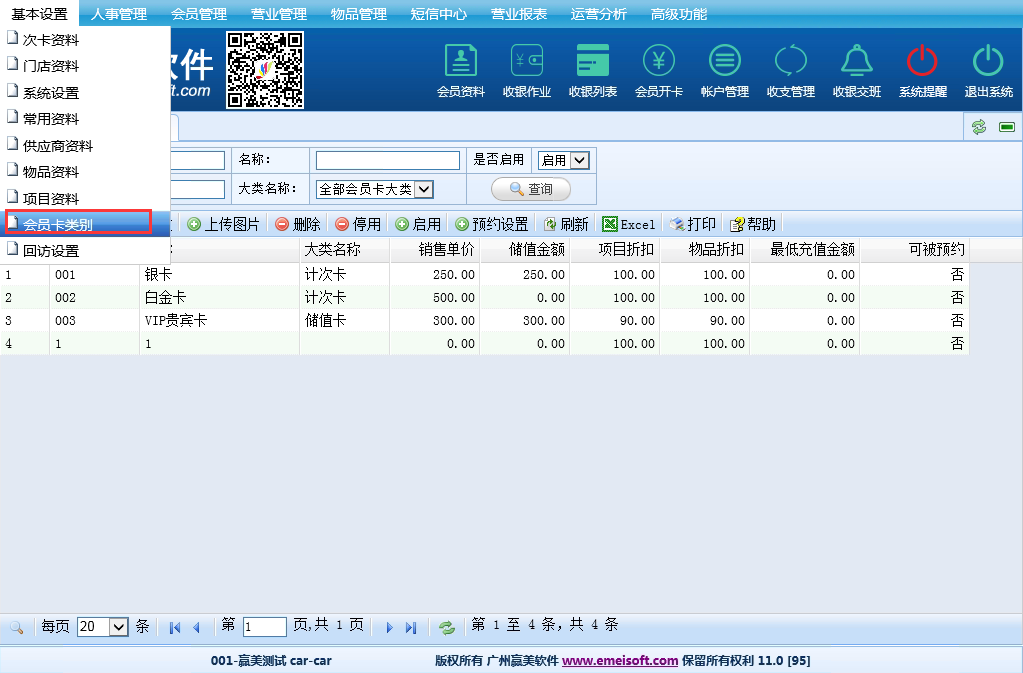The height and width of the screenshot is (673, 1023).
Task: Click the 退出系统 exit system icon
Action: coord(988,70)
